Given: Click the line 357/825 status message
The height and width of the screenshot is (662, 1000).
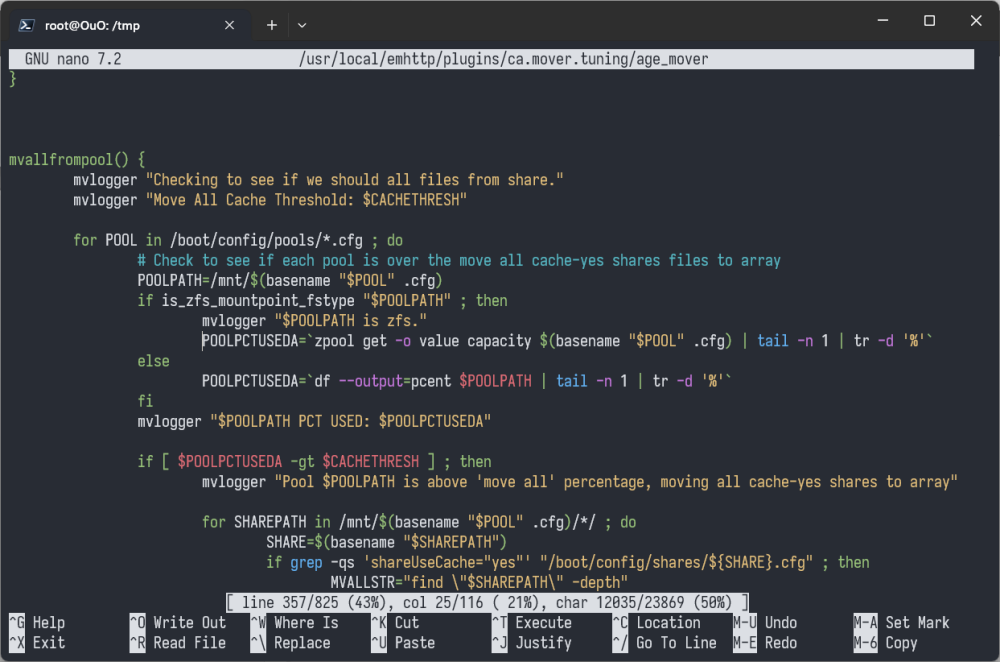Looking at the screenshot, I should pyautogui.click(x=487, y=603).
